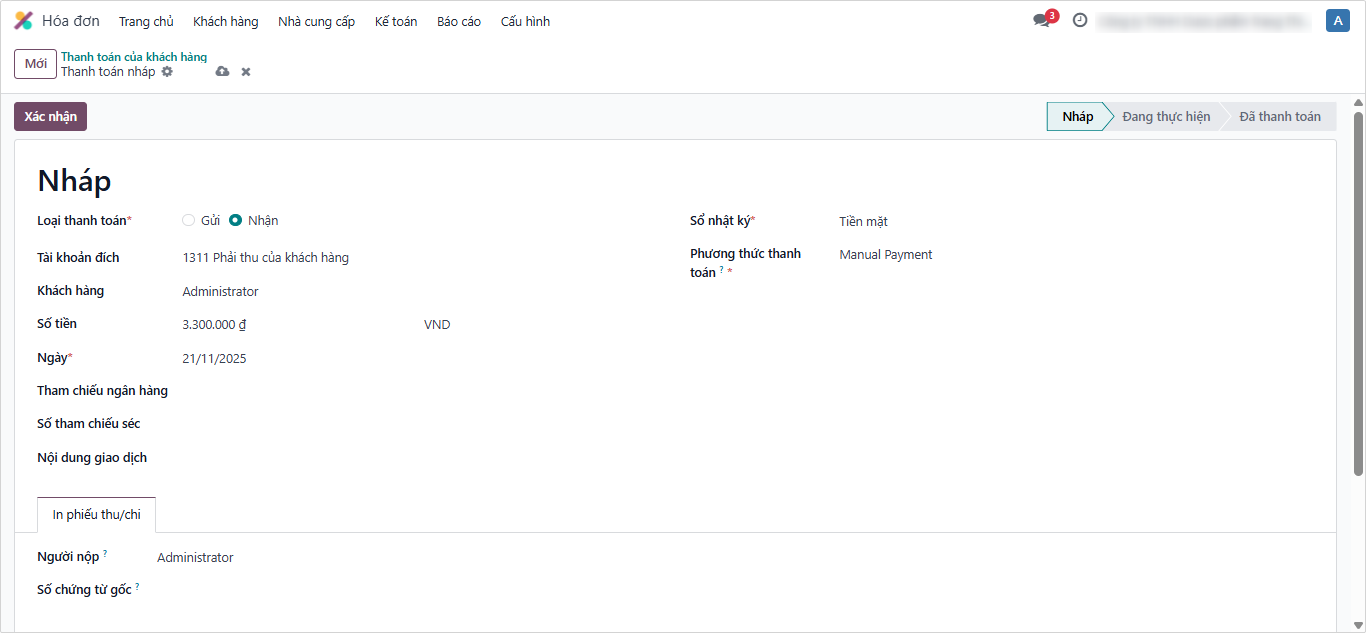The width and height of the screenshot is (1366, 633).
Task: Discard changes with the X icon
Action: click(x=246, y=72)
